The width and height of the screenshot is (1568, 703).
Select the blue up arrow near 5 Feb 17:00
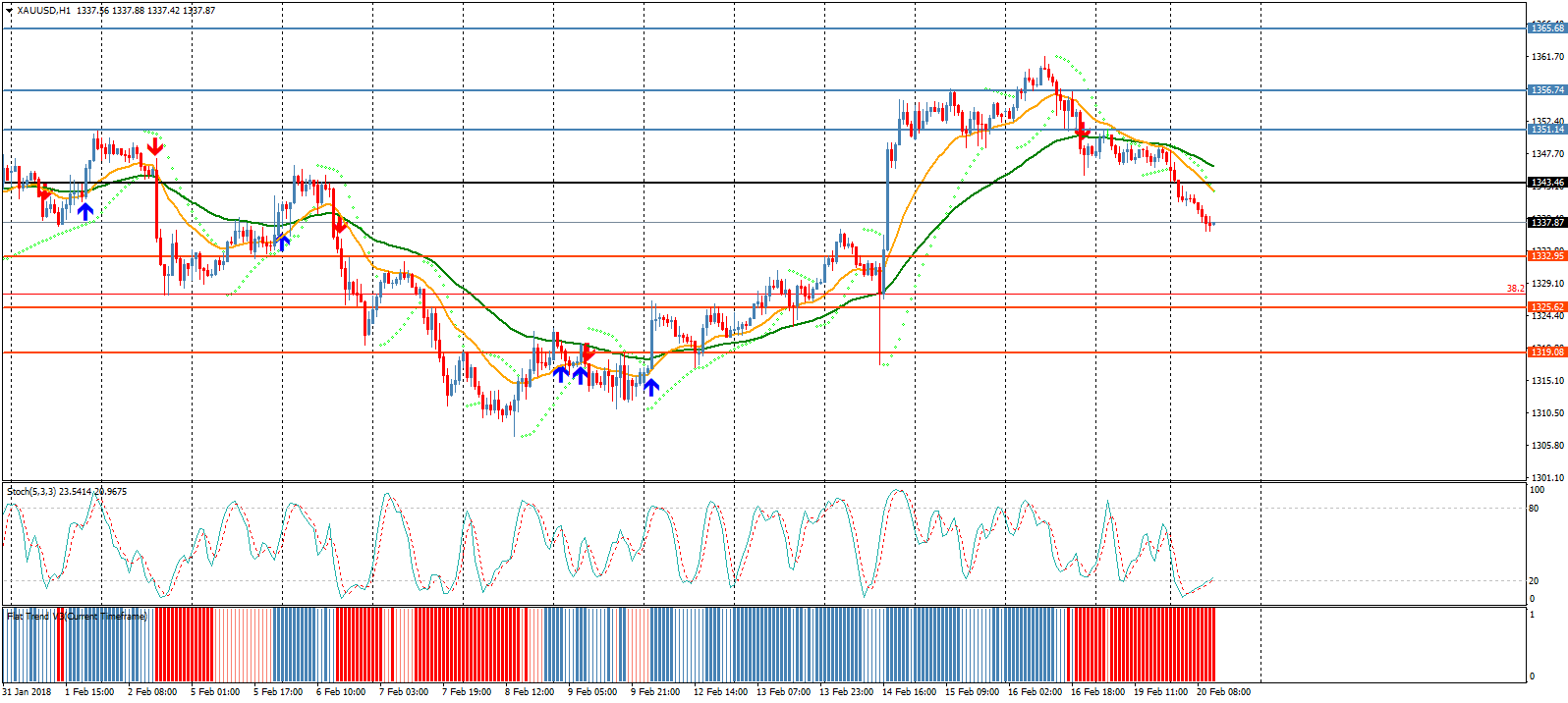[x=283, y=242]
